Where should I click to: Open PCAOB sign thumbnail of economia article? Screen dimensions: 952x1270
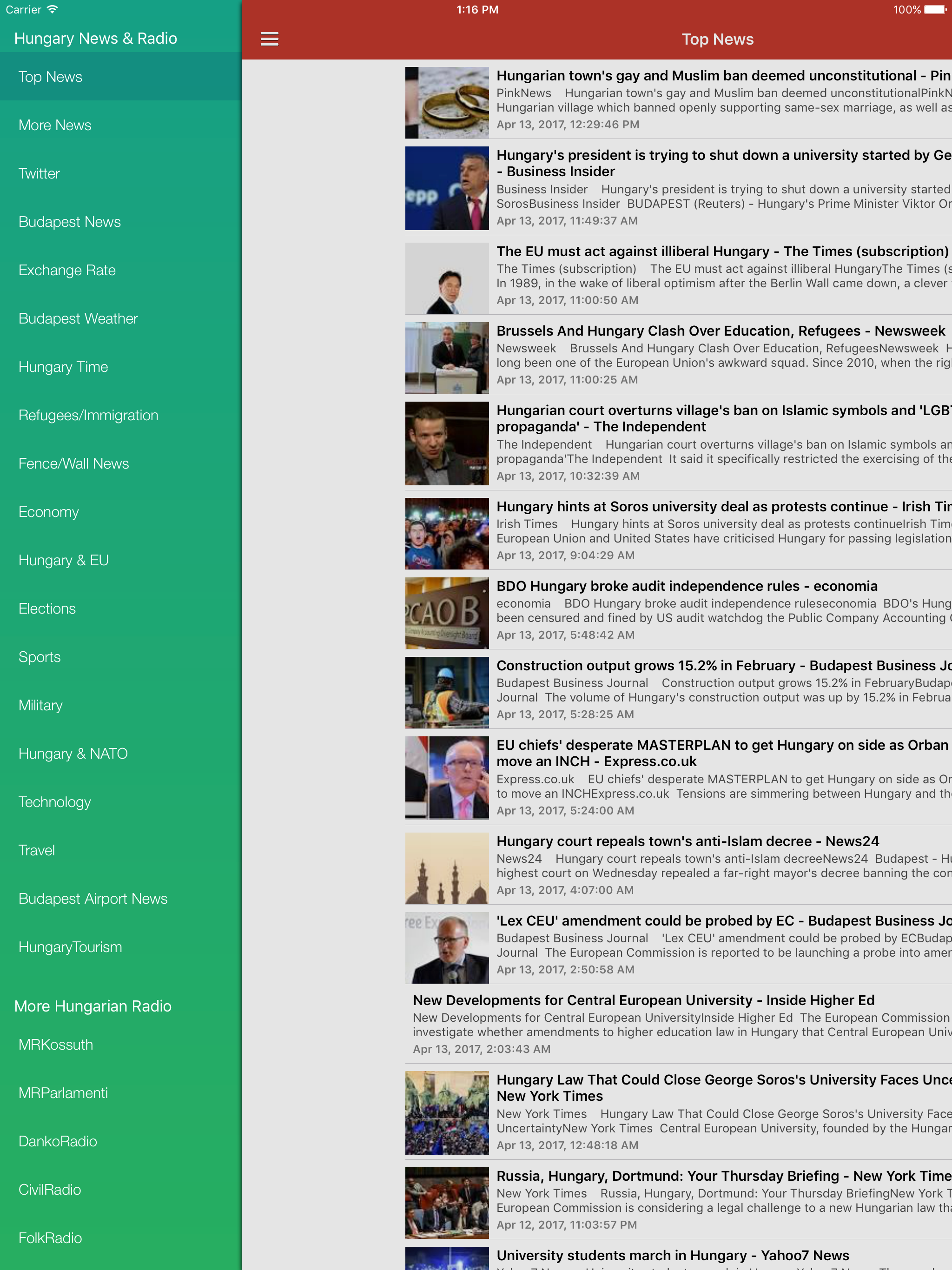(447, 613)
